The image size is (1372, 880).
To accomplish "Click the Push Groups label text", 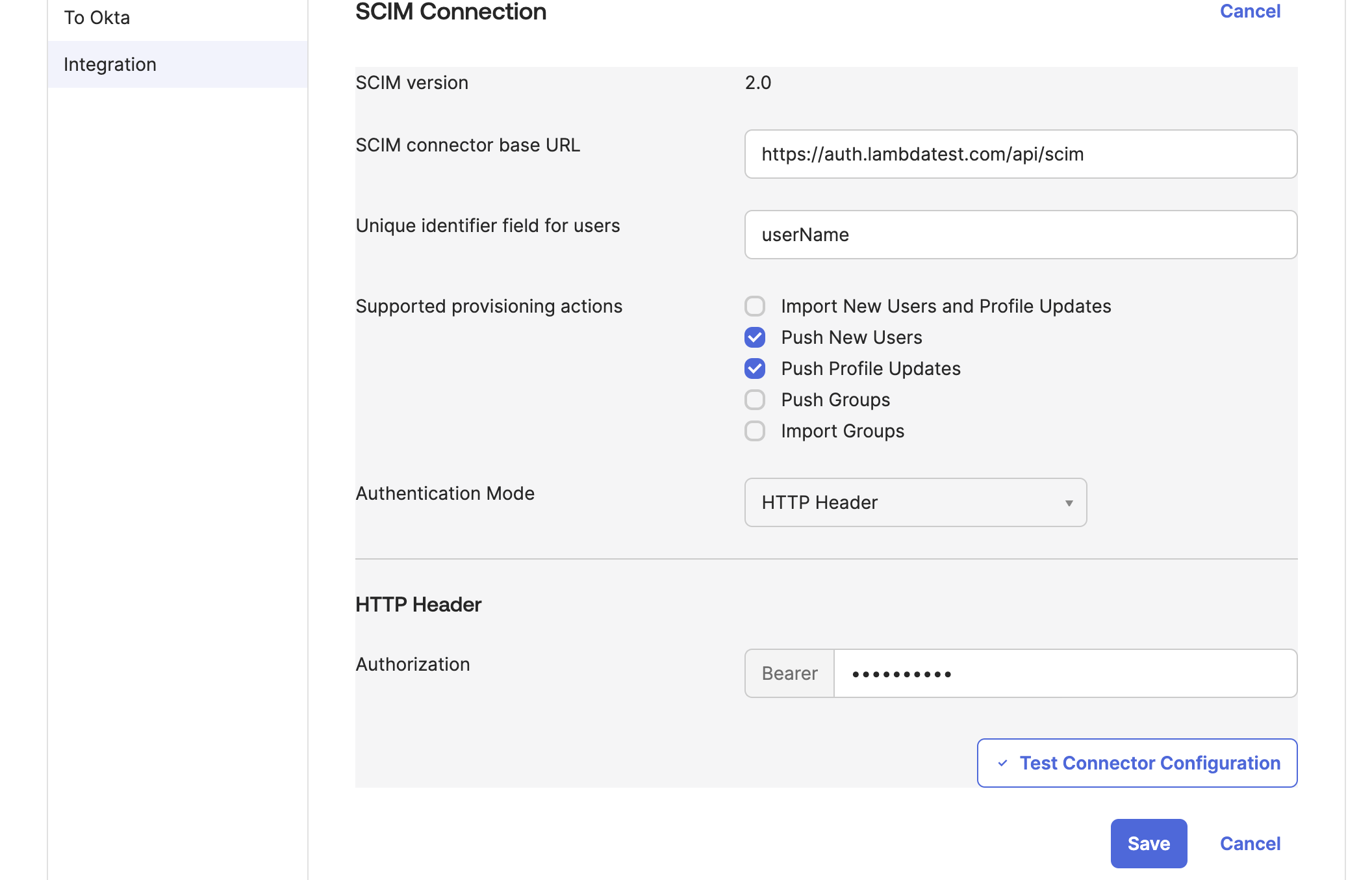I will click(835, 400).
